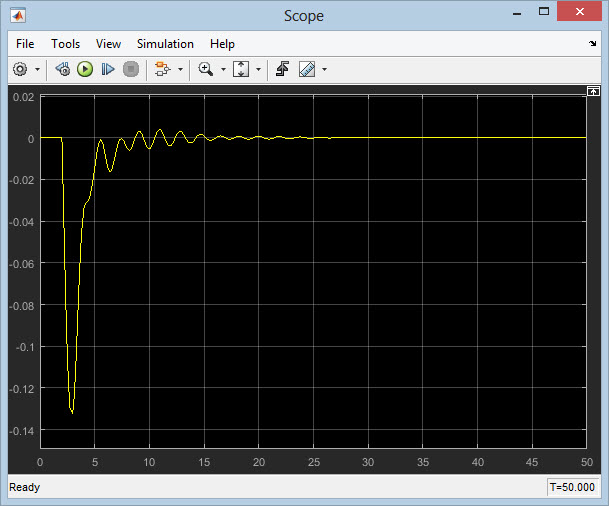Open the Cursor Measurements ruler icon
Image resolution: width=609 pixels, height=506 pixels.
[307, 70]
